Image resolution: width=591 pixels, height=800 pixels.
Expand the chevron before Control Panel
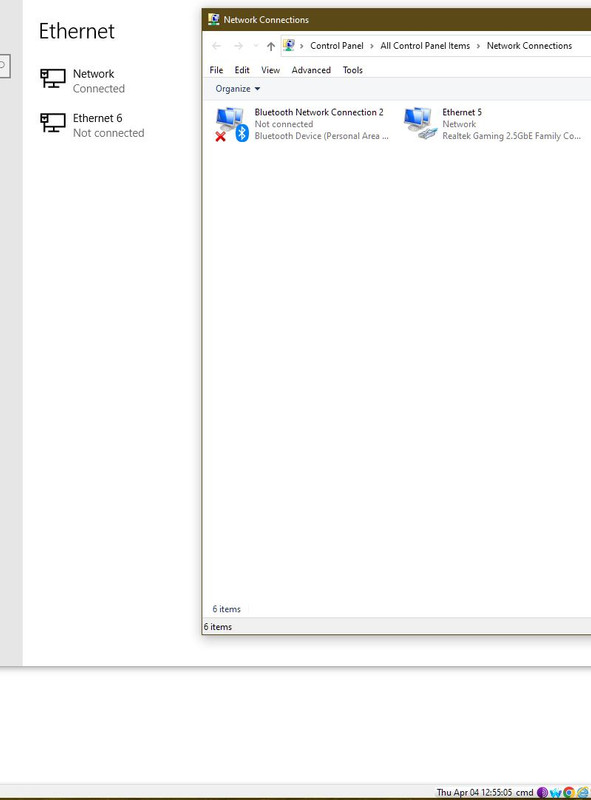click(302, 46)
